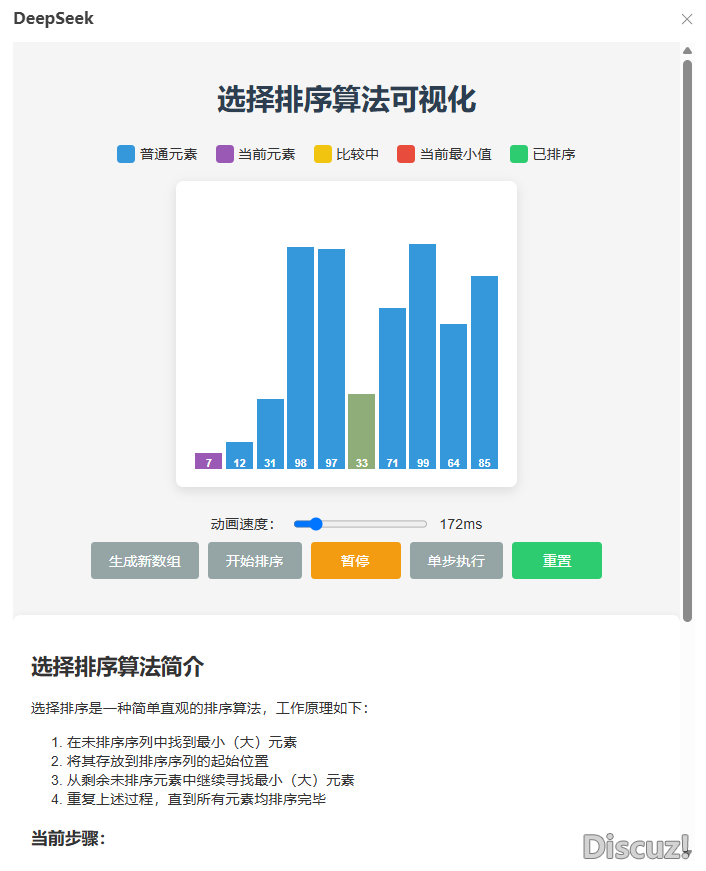706x871 pixels.
Task: Click the yellow 比较中 legend swatch
Action: pos(323,154)
